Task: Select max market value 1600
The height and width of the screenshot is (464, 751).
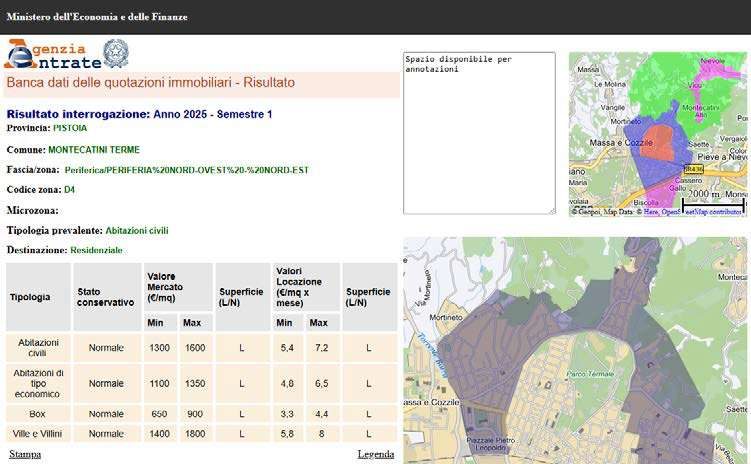Action: pos(195,348)
